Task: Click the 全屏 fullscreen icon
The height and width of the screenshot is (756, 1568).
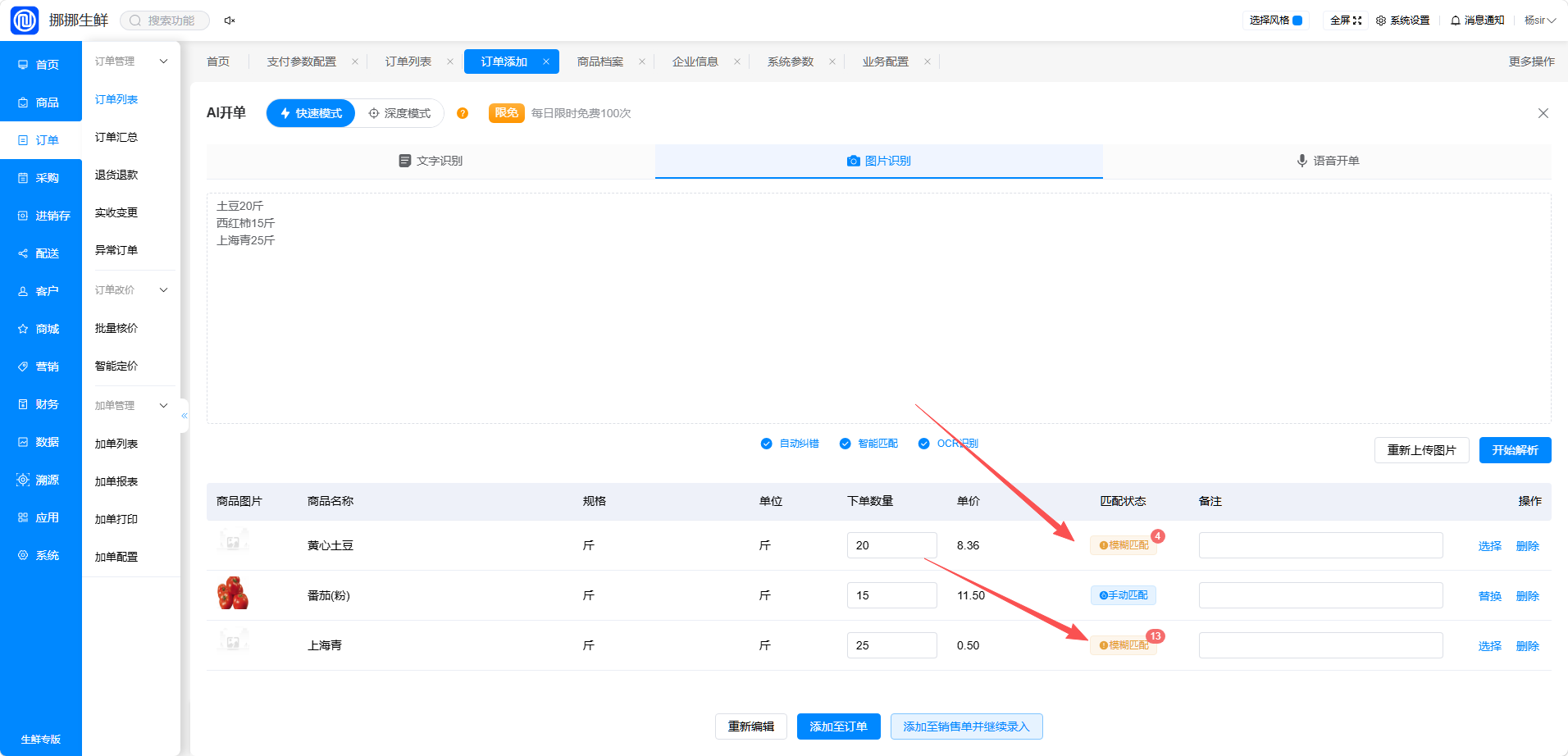Action: click(x=1357, y=20)
